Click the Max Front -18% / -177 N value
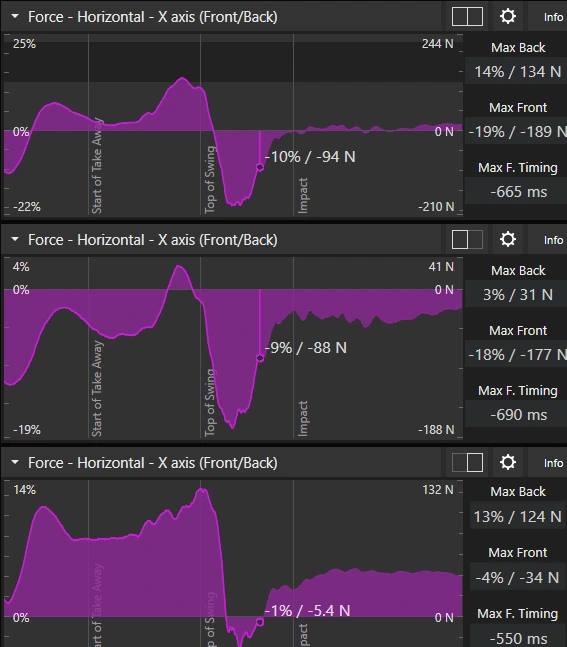567x647 pixels. point(517,354)
